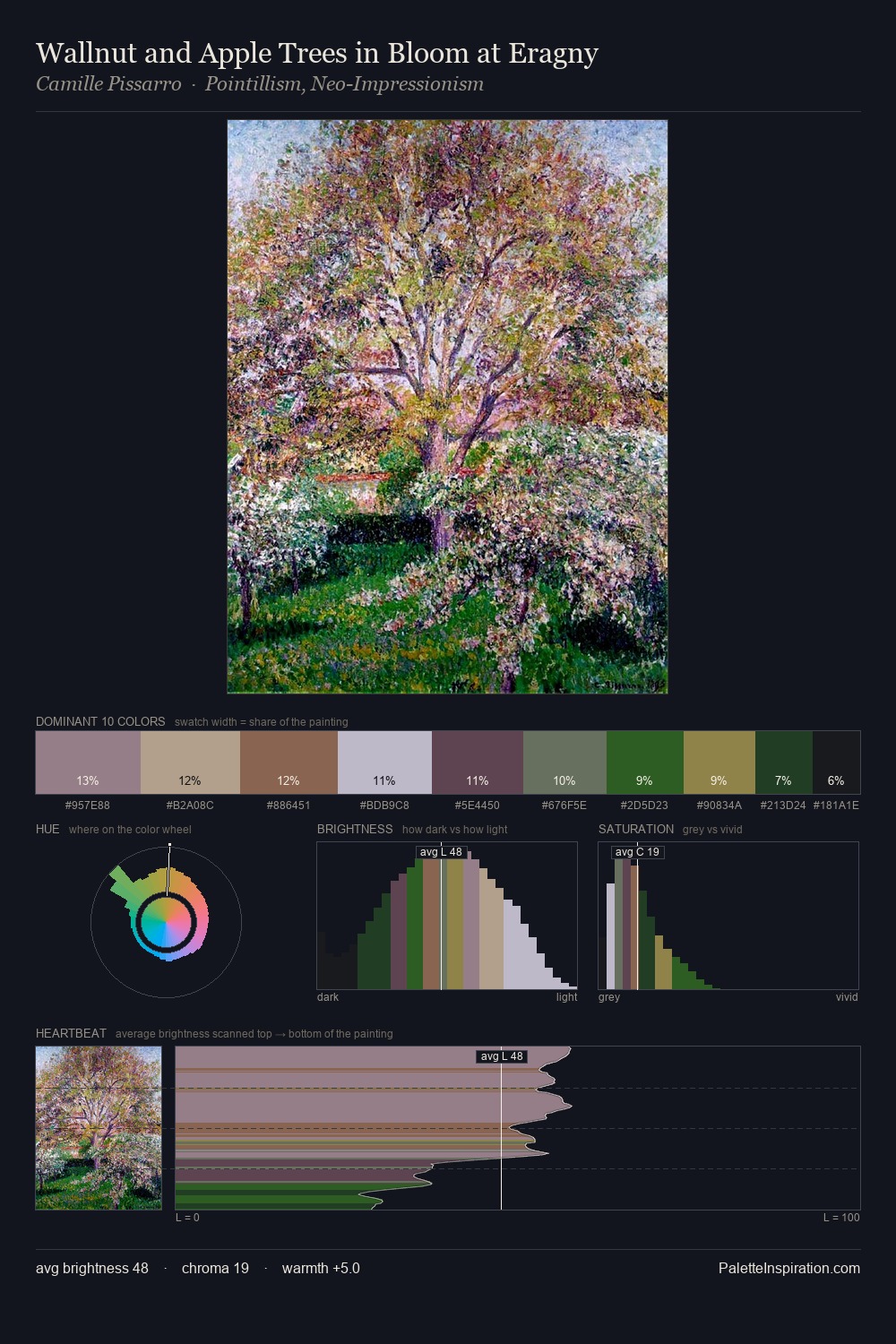Click the #5E4450 plum swatch

tap(478, 762)
